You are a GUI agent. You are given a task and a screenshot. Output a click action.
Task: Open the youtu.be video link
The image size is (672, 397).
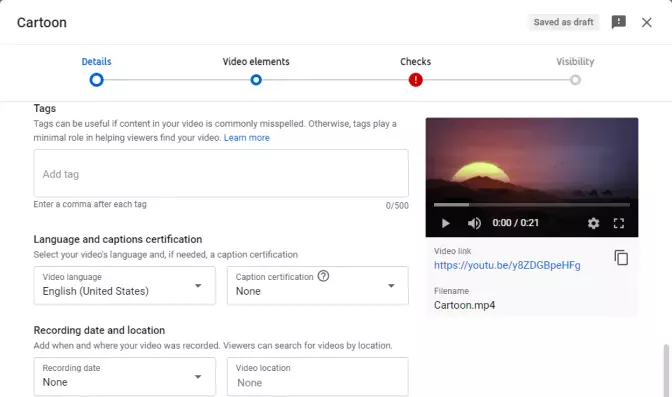point(507,265)
